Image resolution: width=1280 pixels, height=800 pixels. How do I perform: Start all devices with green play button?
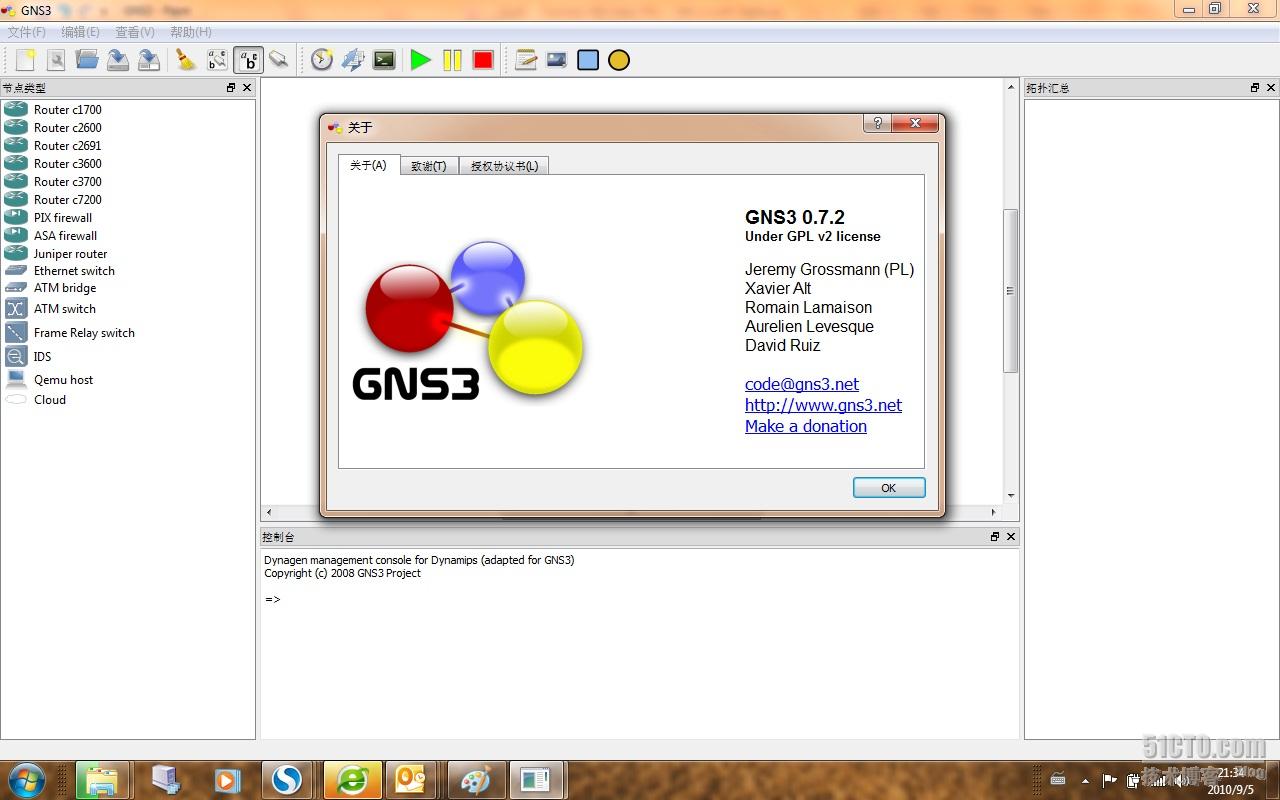(x=421, y=60)
